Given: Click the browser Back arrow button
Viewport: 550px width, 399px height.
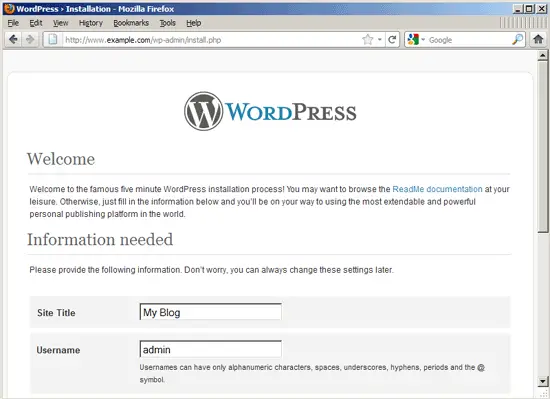Looking at the screenshot, I should click(x=13, y=40).
